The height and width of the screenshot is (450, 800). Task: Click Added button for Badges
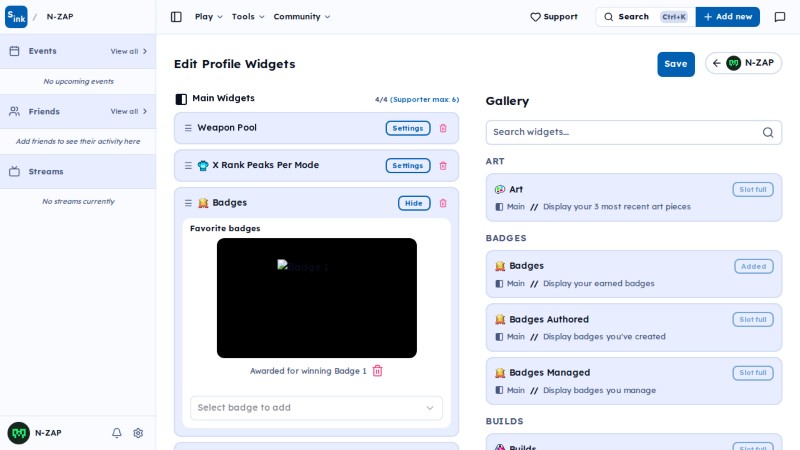(x=754, y=266)
